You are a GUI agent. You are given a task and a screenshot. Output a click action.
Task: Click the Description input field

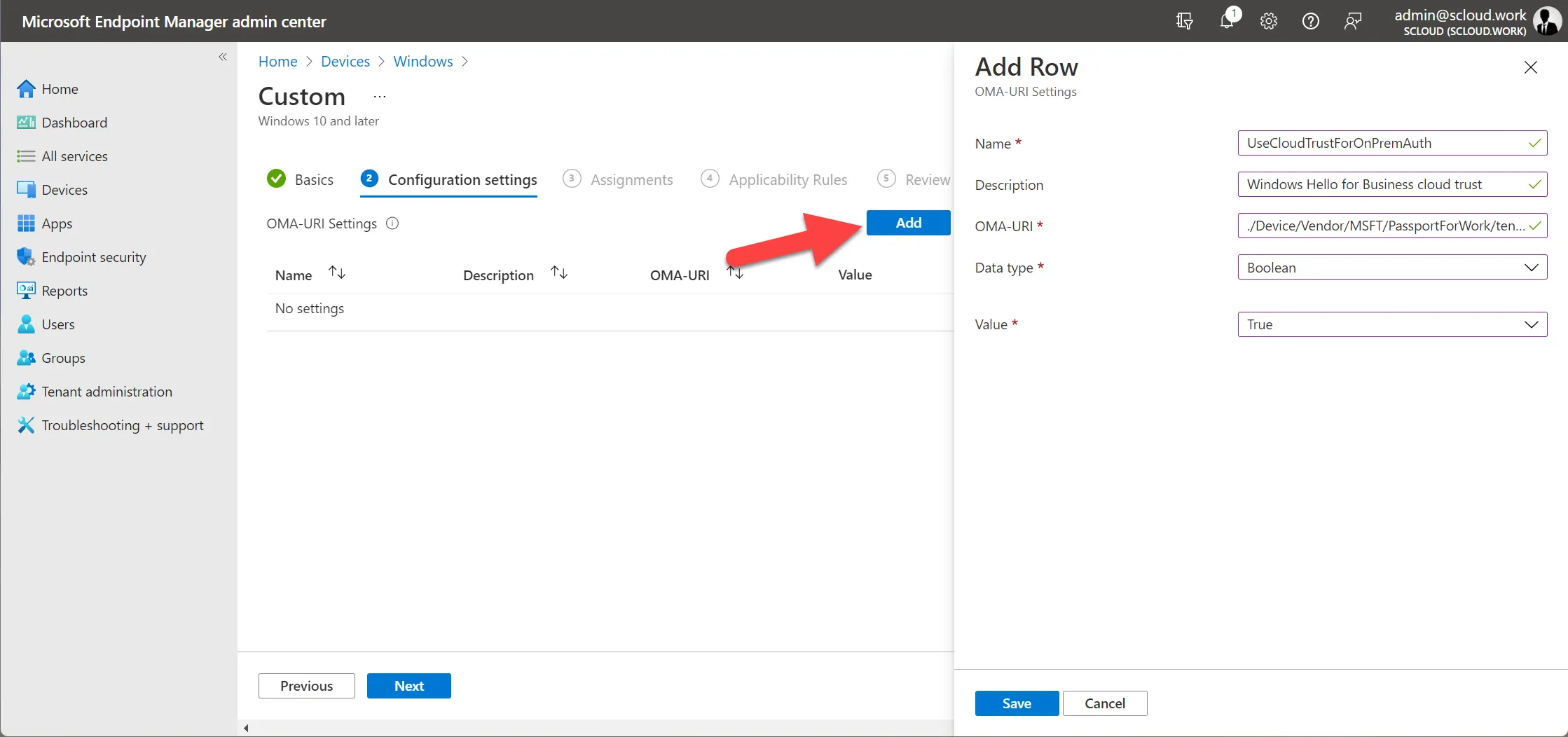click(1392, 184)
